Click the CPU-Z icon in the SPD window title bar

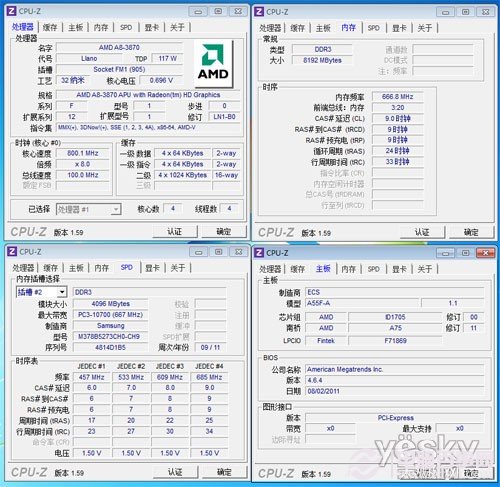12,251
